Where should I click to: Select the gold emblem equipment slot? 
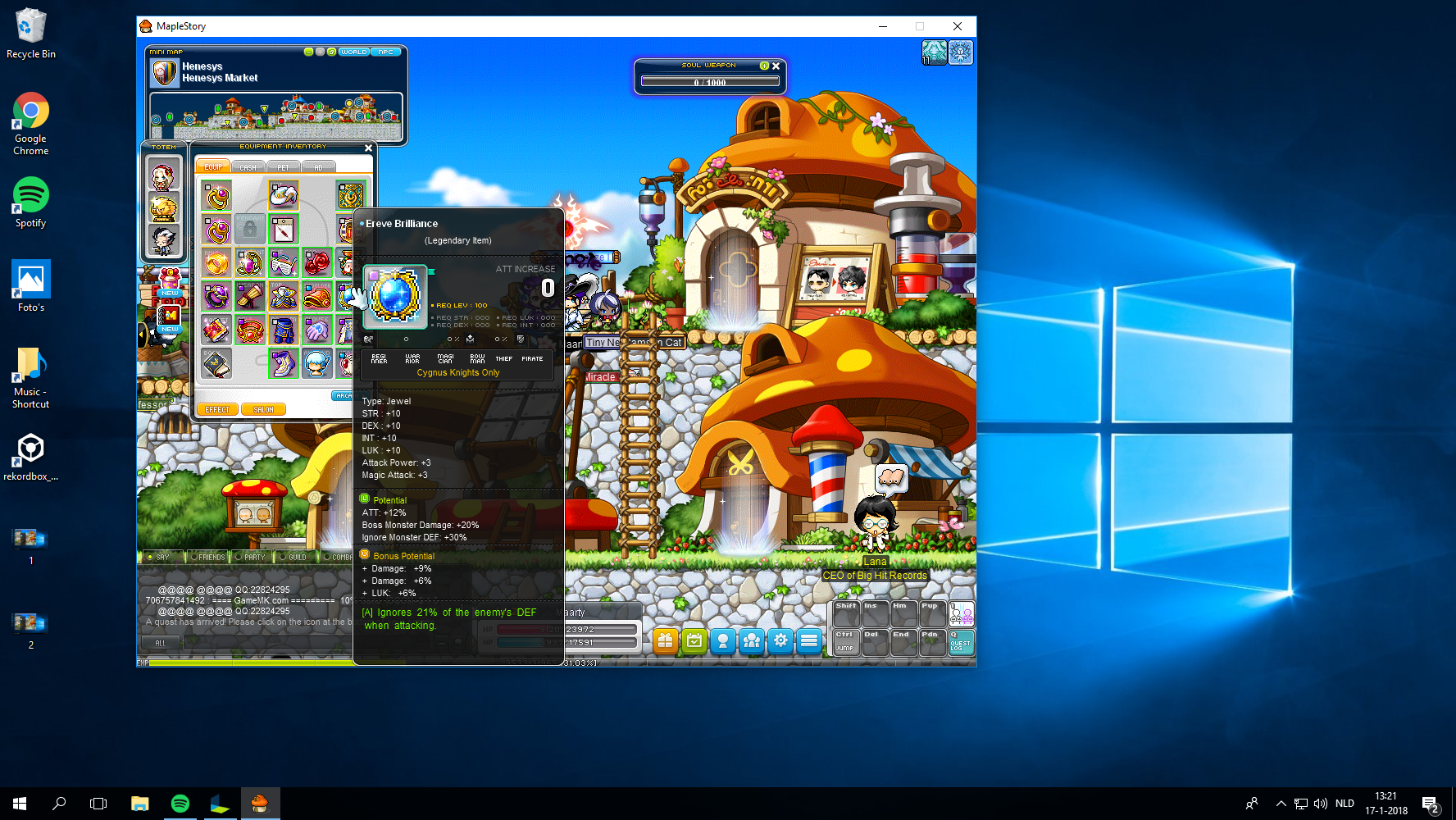tap(350, 197)
